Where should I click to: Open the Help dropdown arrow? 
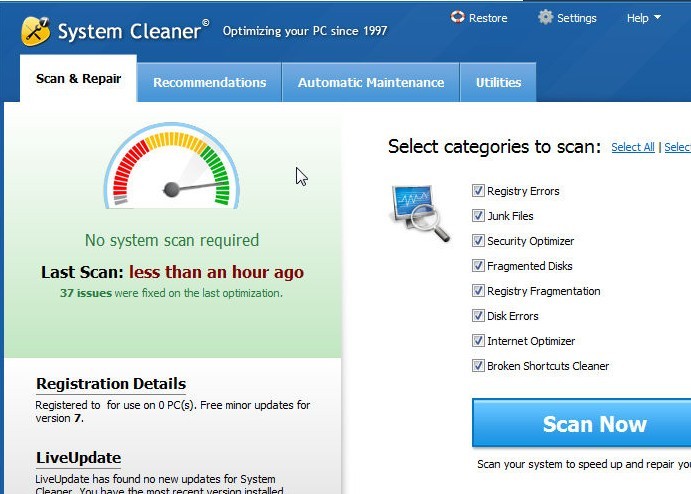point(658,17)
